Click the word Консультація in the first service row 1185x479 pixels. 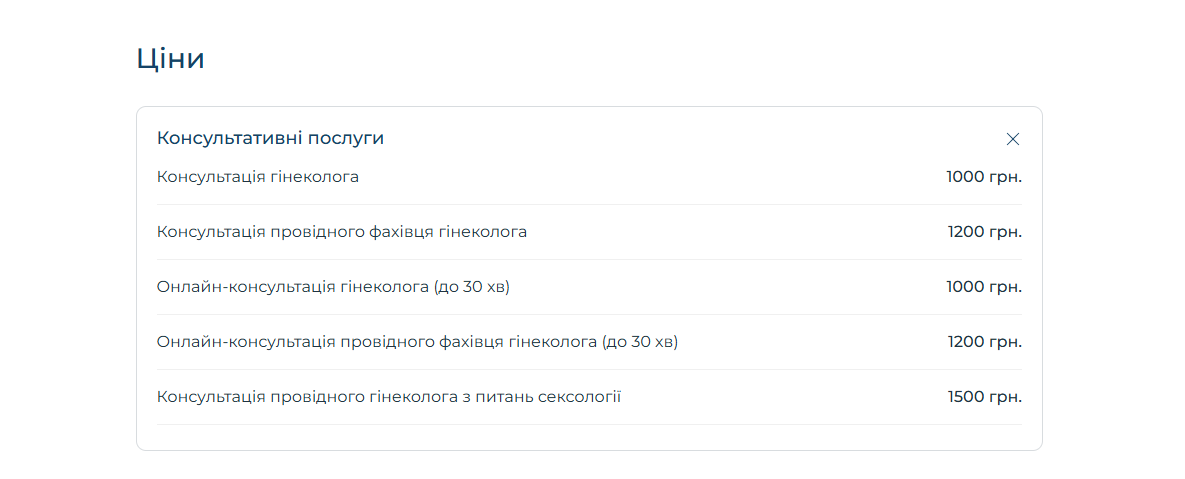(211, 177)
